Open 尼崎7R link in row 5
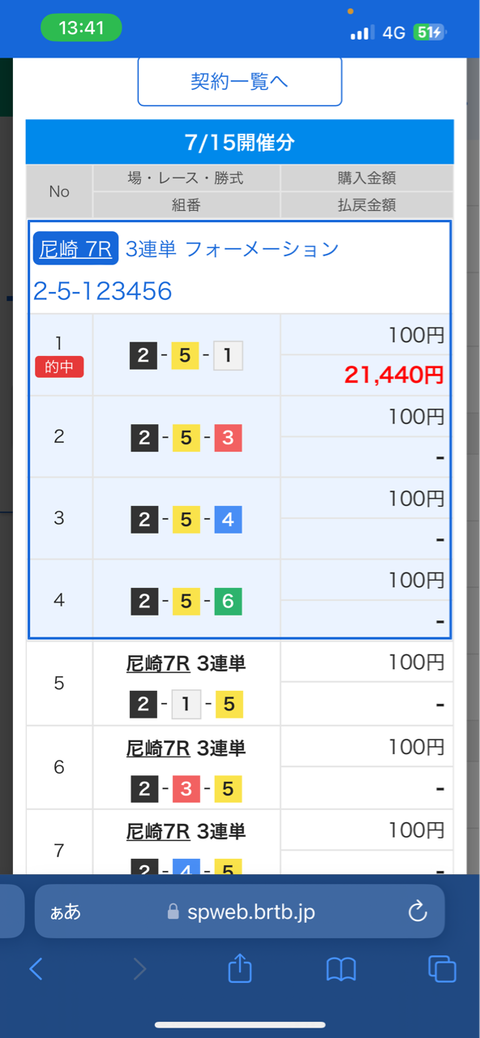The image size is (480, 1038). tap(158, 665)
